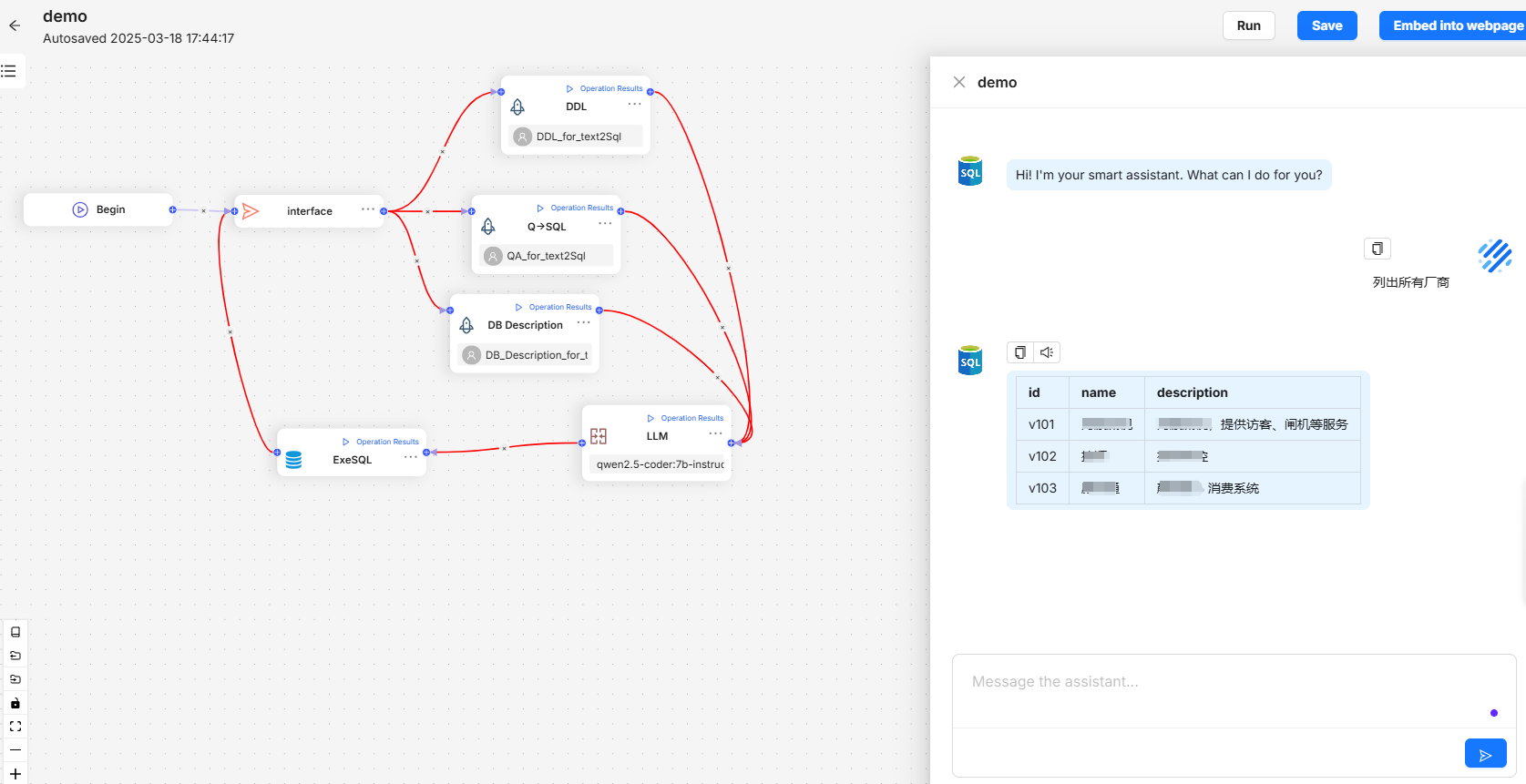
Task: Save the demo workflow
Action: pyautogui.click(x=1326, y=25)
